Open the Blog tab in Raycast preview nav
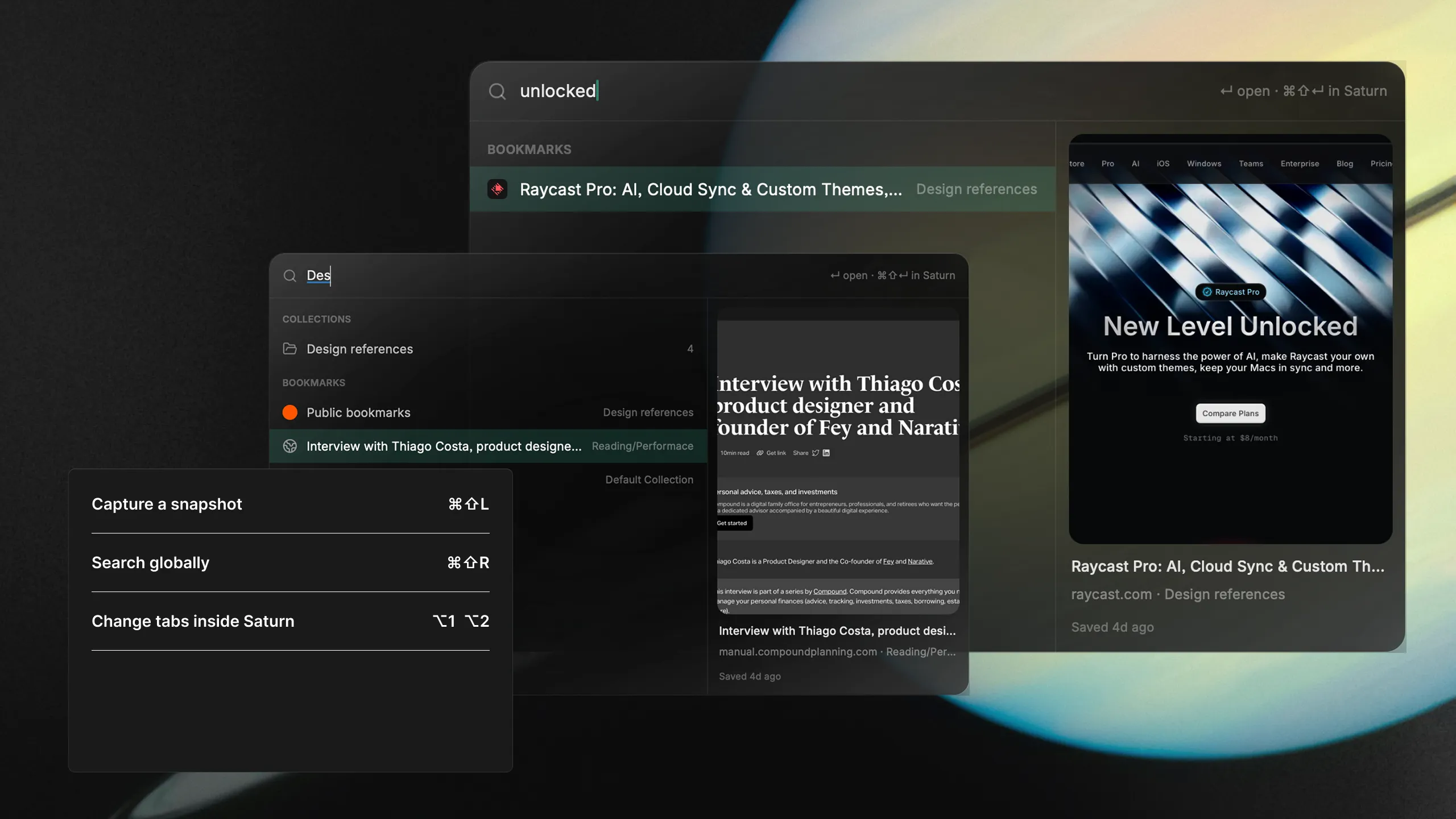Screen dimensions: 1456x819 point(1345,164)
